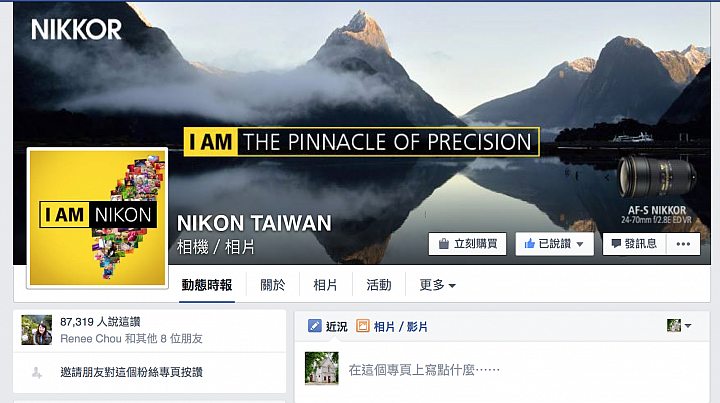Click the I AM NIKON profile picture

[x=97, y=218]
